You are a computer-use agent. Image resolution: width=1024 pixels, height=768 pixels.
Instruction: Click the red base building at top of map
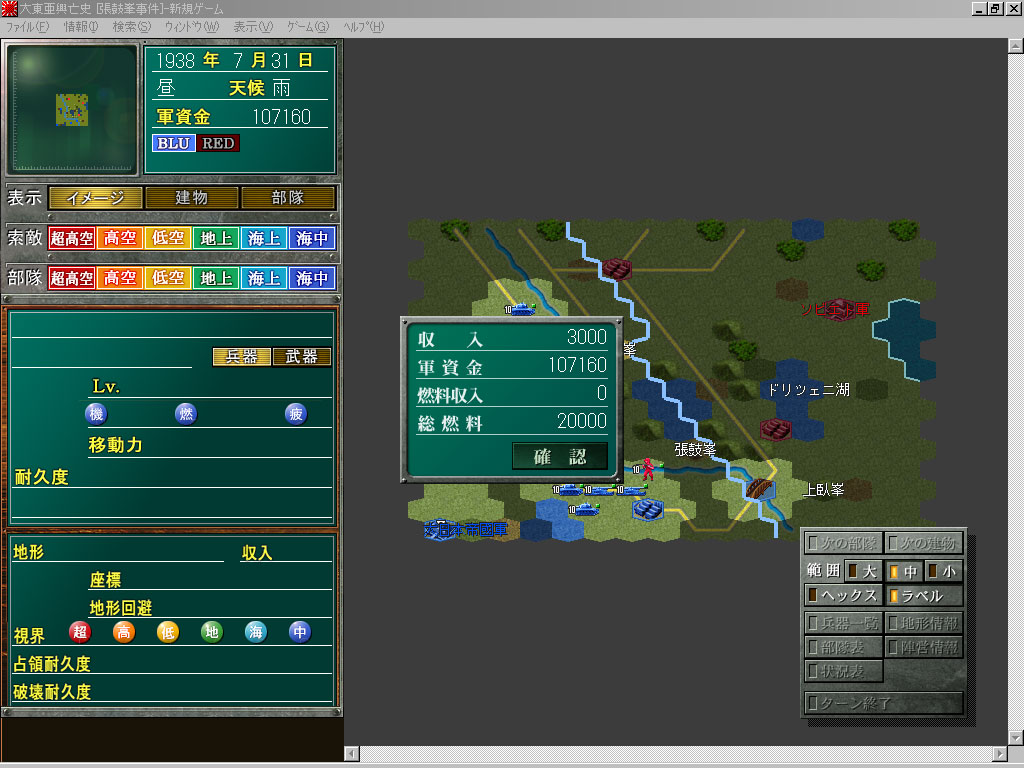point(617,268)
